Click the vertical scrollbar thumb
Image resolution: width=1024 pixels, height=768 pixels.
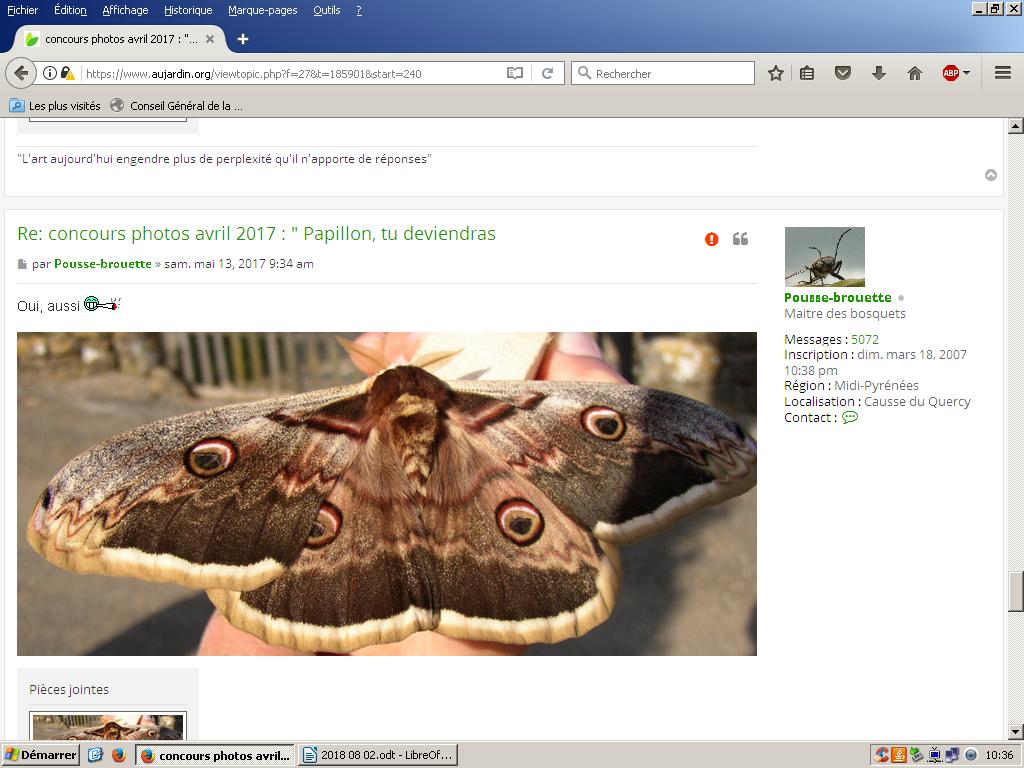[1015, 590]
